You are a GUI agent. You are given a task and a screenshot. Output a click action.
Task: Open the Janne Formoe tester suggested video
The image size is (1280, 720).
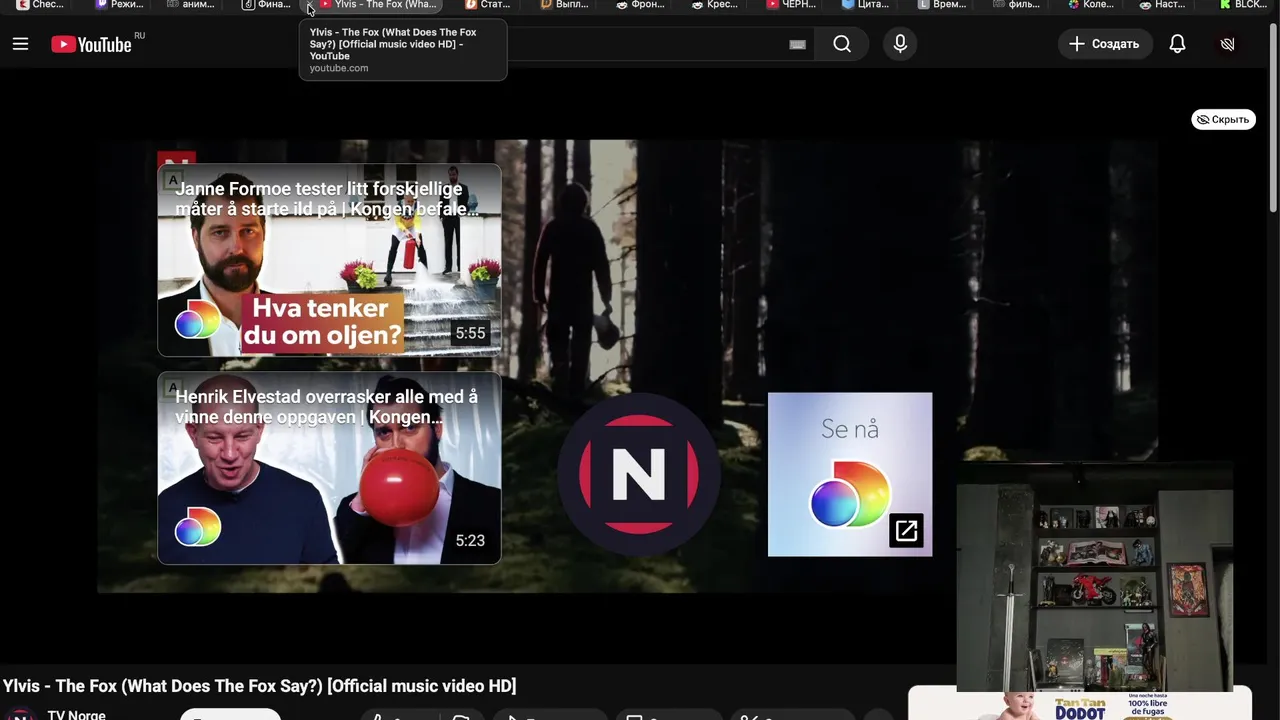[x=329, y=260]
